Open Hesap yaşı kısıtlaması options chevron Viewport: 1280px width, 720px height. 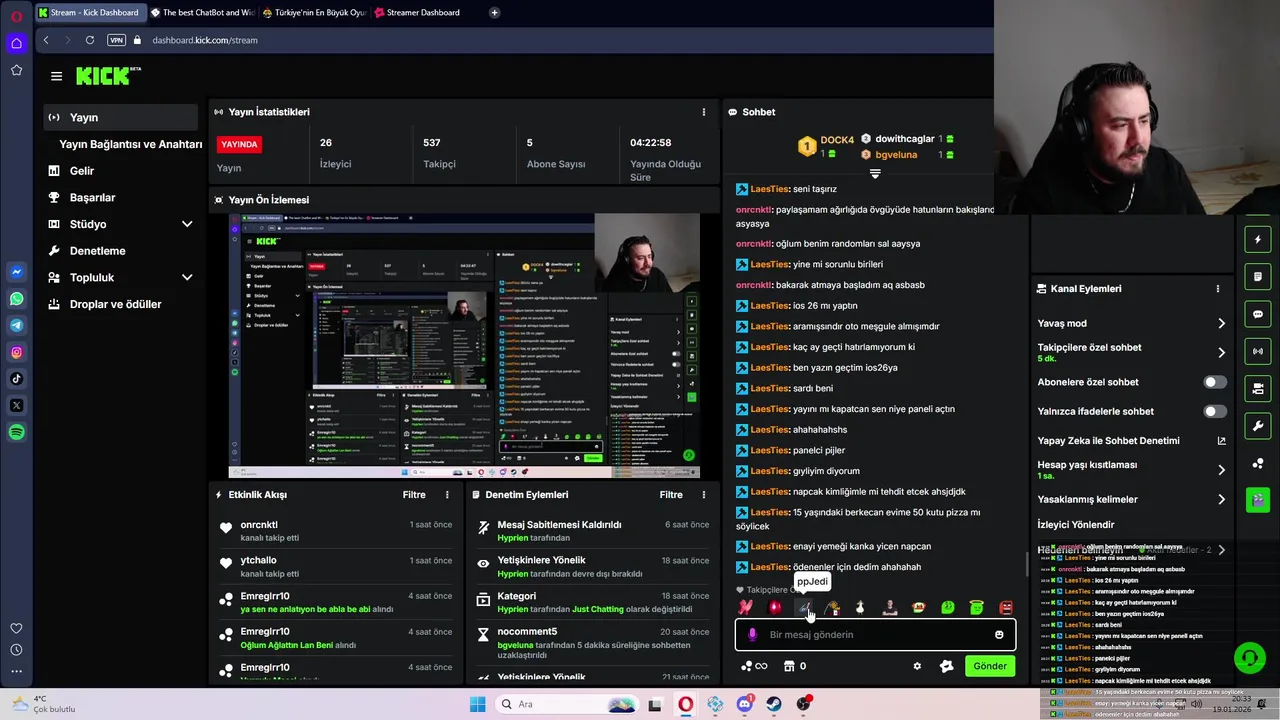click(x=1221, y=470)
